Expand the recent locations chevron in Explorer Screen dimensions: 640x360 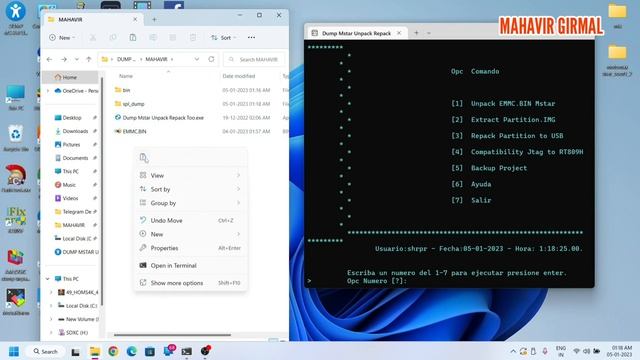(76, 60)
